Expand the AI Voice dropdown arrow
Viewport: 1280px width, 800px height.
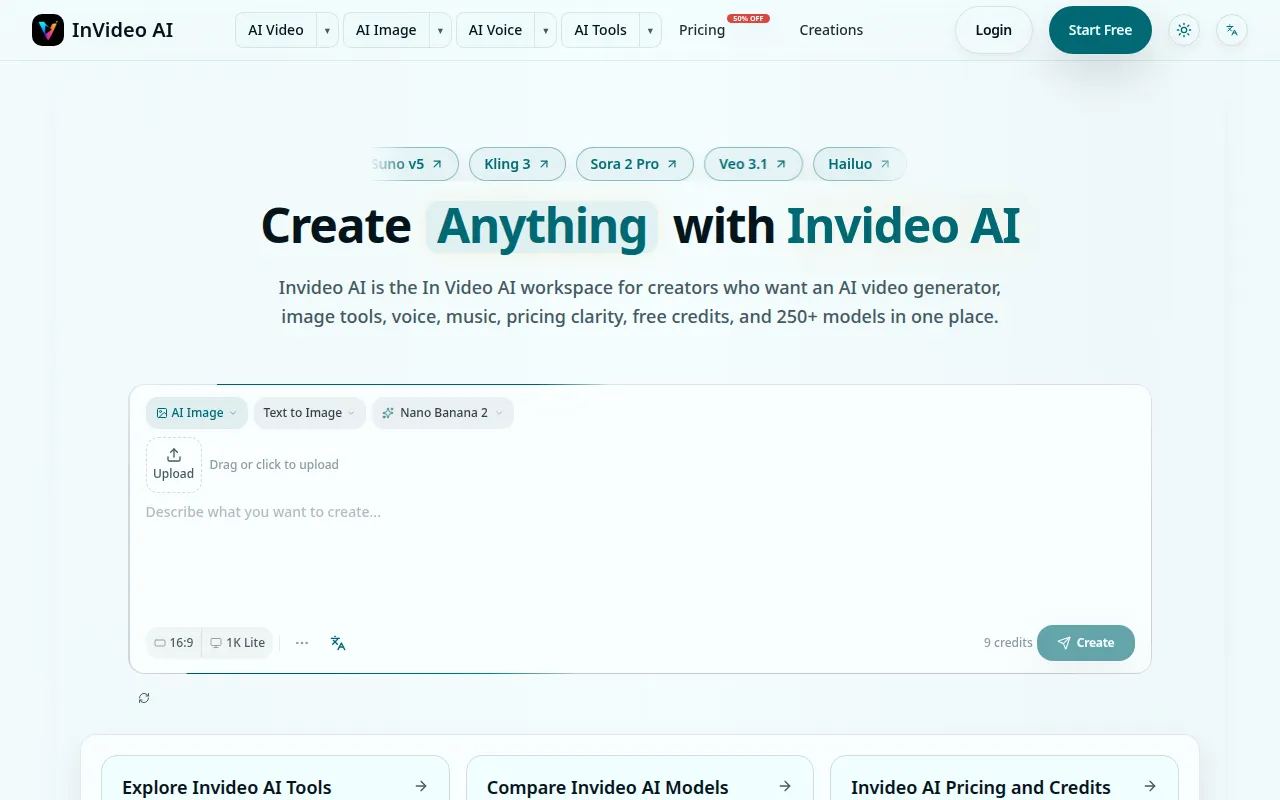[x=545, y=30]
